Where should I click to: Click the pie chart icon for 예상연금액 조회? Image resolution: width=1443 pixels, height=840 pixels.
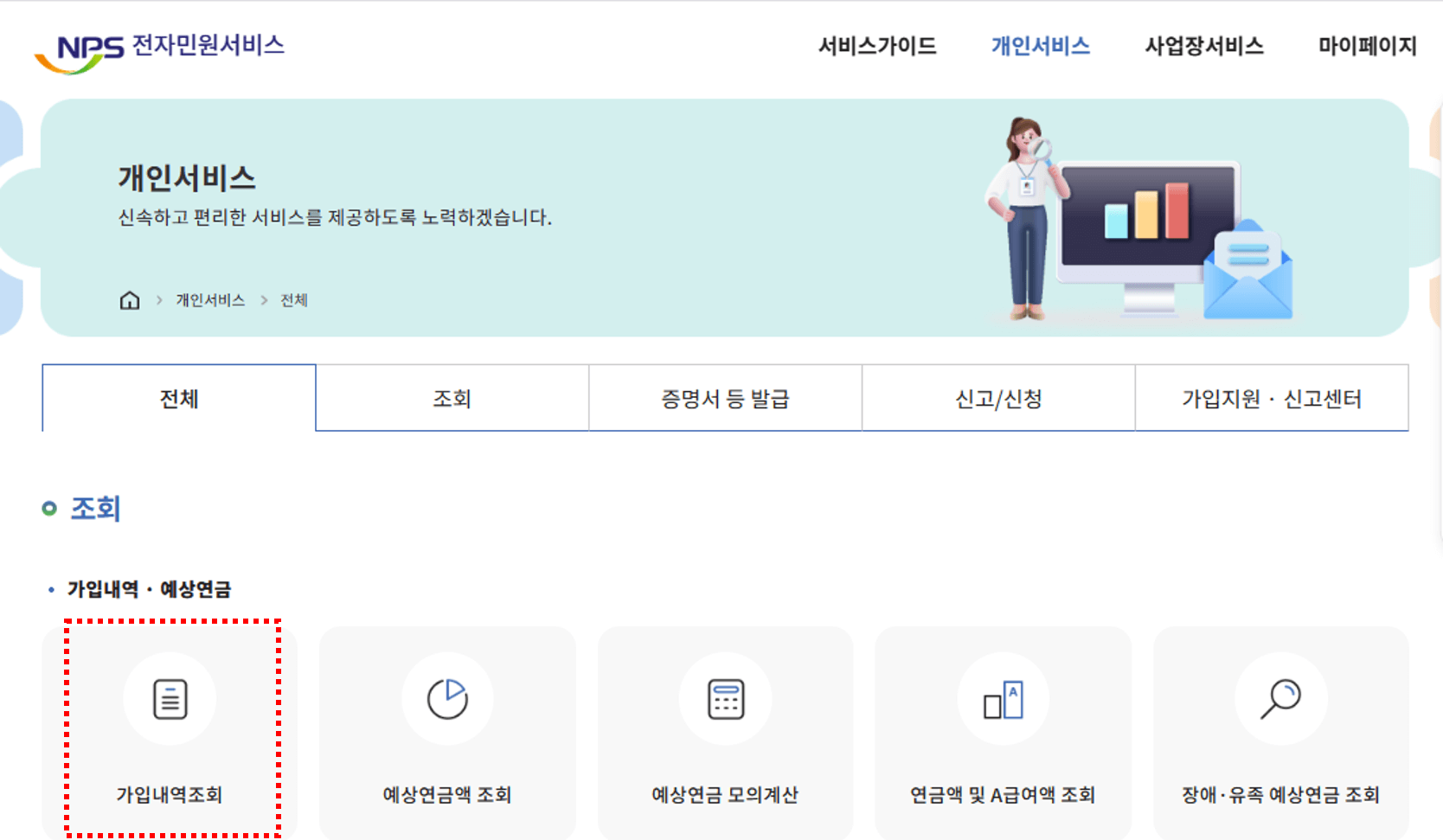tap(447, 699)
